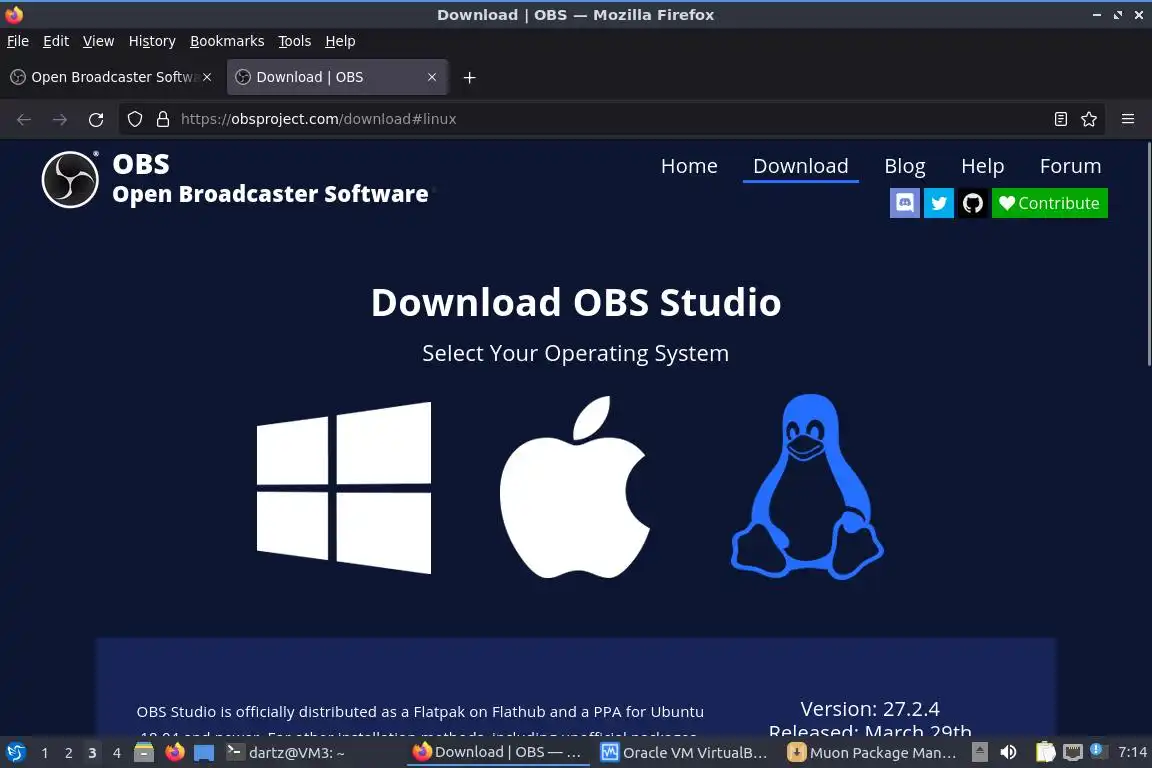Open the History menu
The width and height of the screenshot is (1152, 768).
[152, 41]
